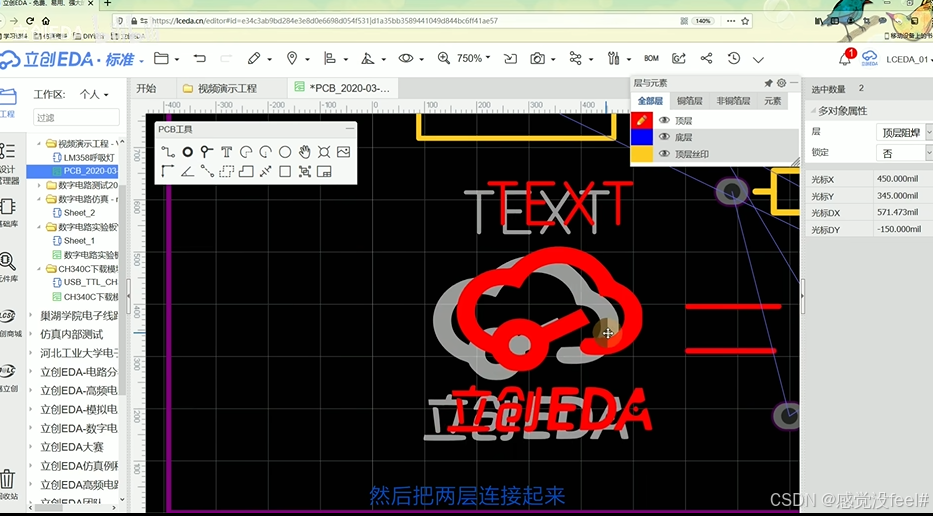Toggle visibility of the 底层 layer

pyautogui.click(x=664, y=137)
